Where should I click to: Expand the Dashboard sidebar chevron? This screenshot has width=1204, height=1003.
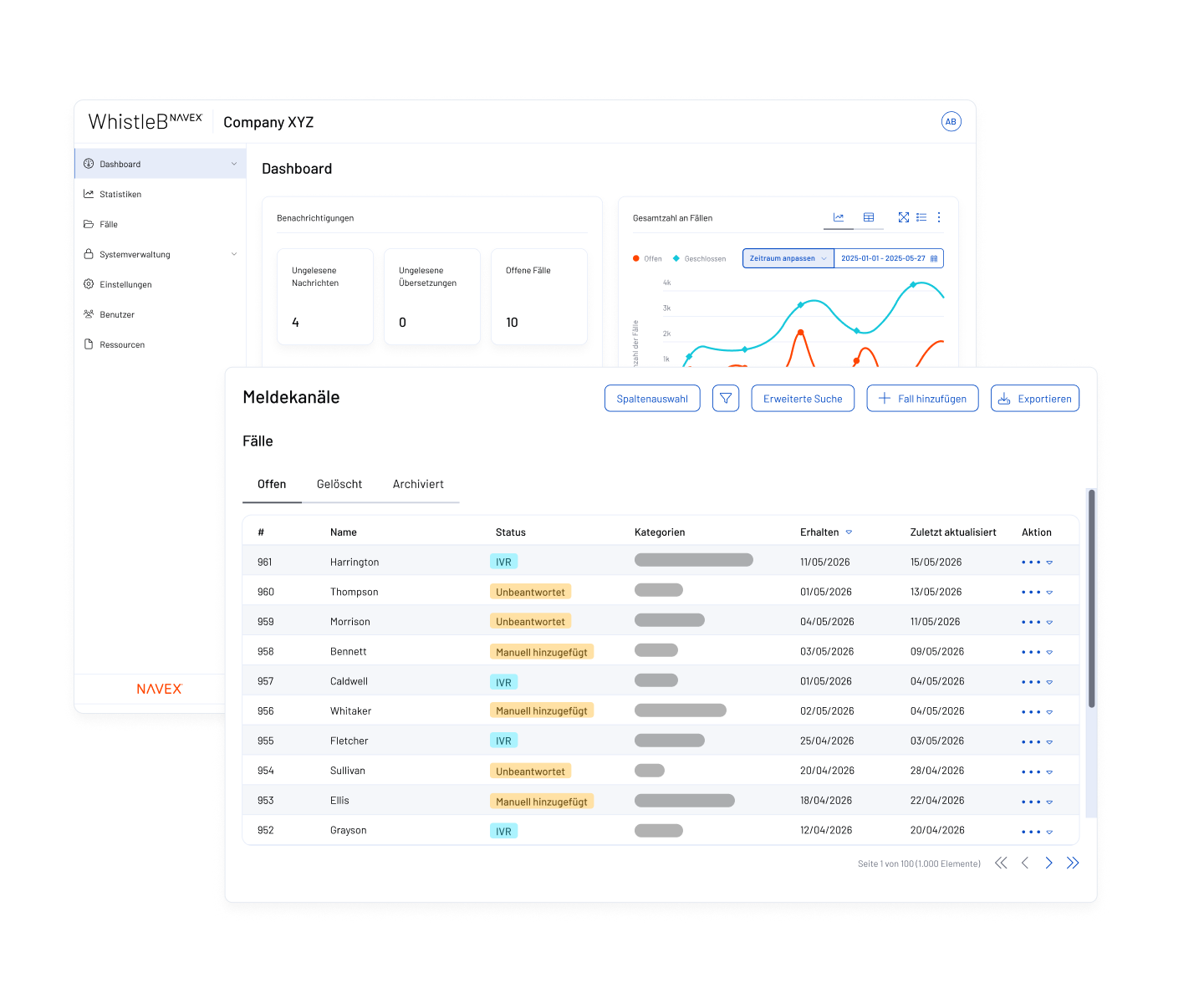[x=234, y=164]
